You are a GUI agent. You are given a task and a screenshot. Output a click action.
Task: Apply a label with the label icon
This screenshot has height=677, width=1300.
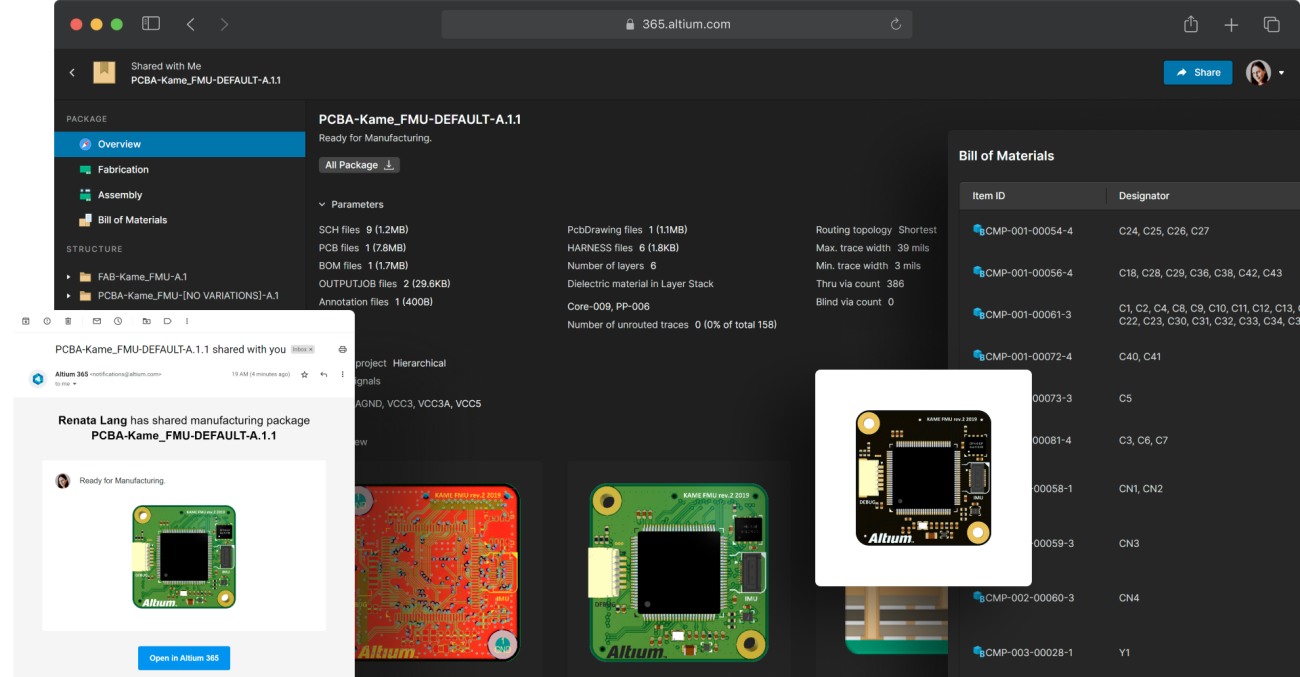point(168,321)
